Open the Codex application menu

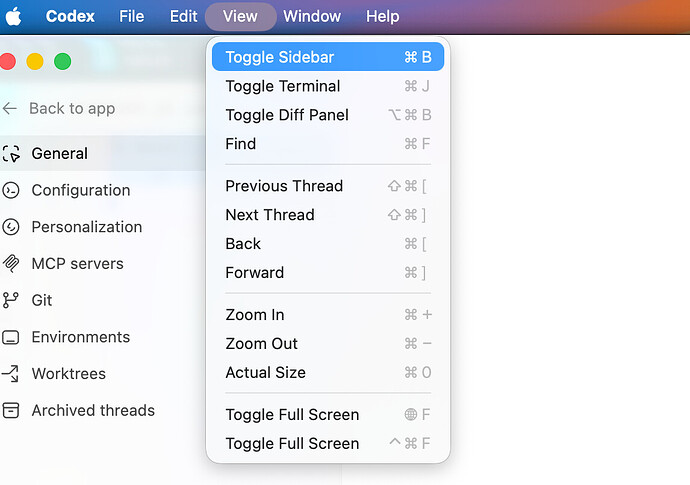pyautogui.click(x=70, y=16)
